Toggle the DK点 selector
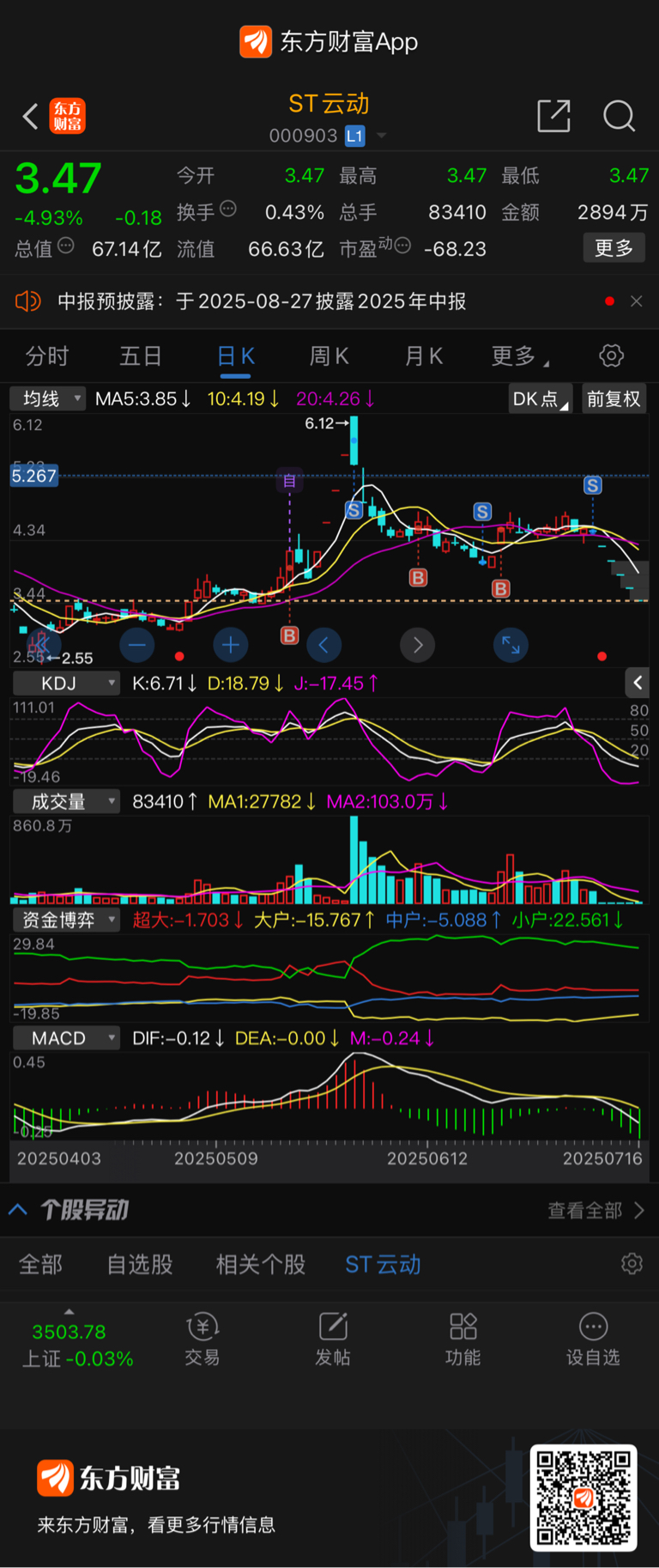 tap(540, 399)
